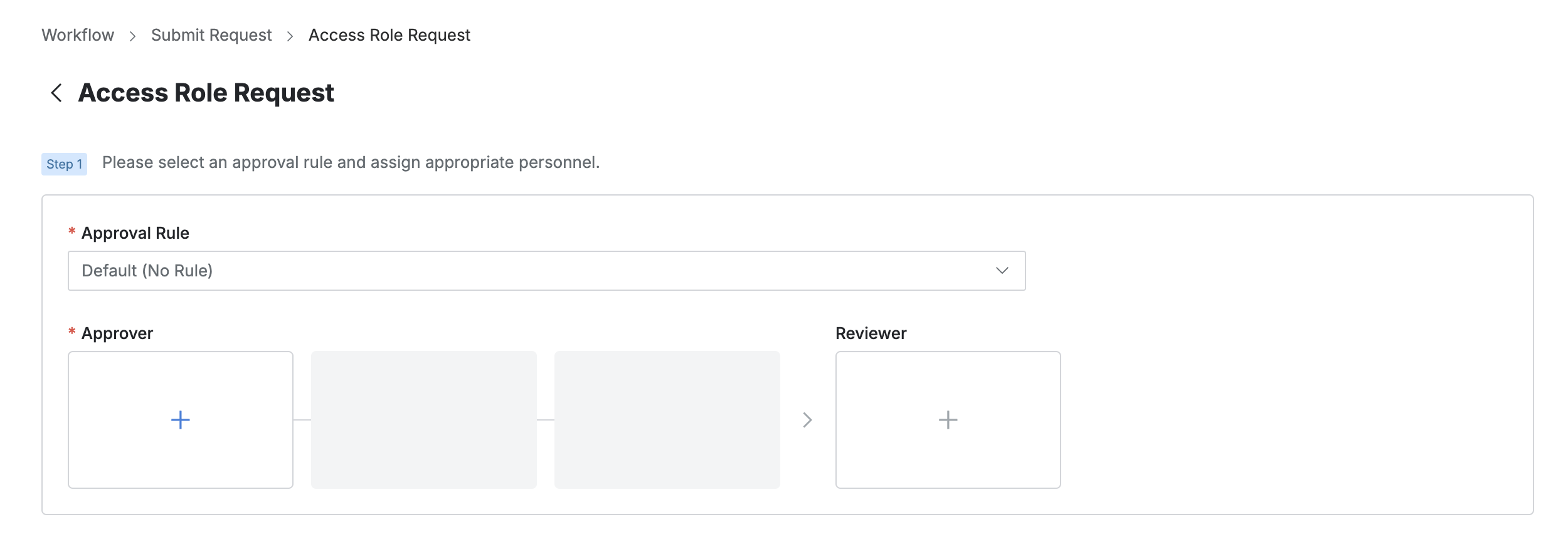Click the arrow between Approver and Reviewer
Viewport: 1568px width, 539px height.
click(807, 420)
